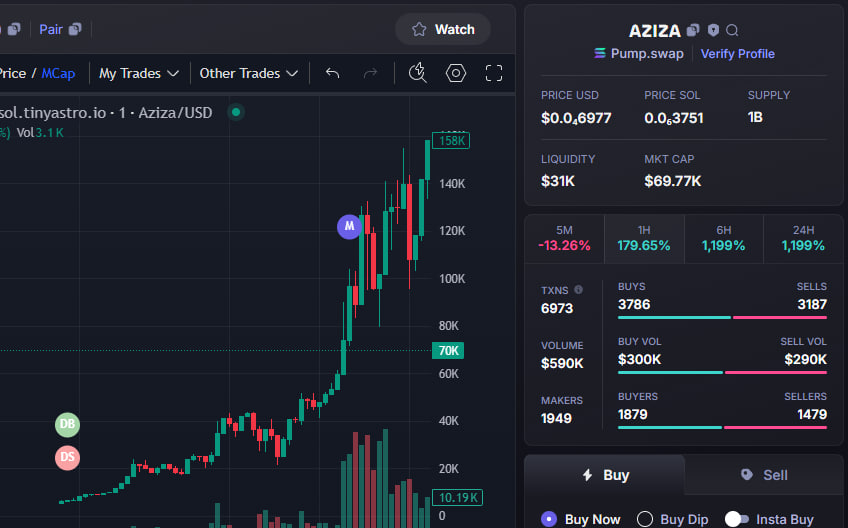
Task: Click the lightning magnifier chart icon
Action: coord(418,73)
